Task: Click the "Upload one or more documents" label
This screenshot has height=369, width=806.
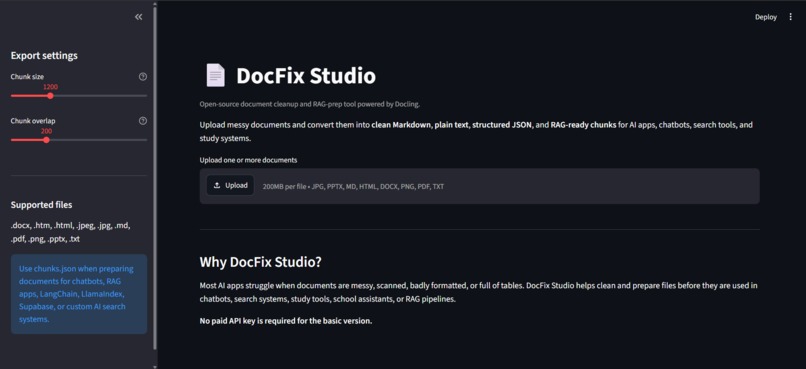Action: tap(248, 160)
